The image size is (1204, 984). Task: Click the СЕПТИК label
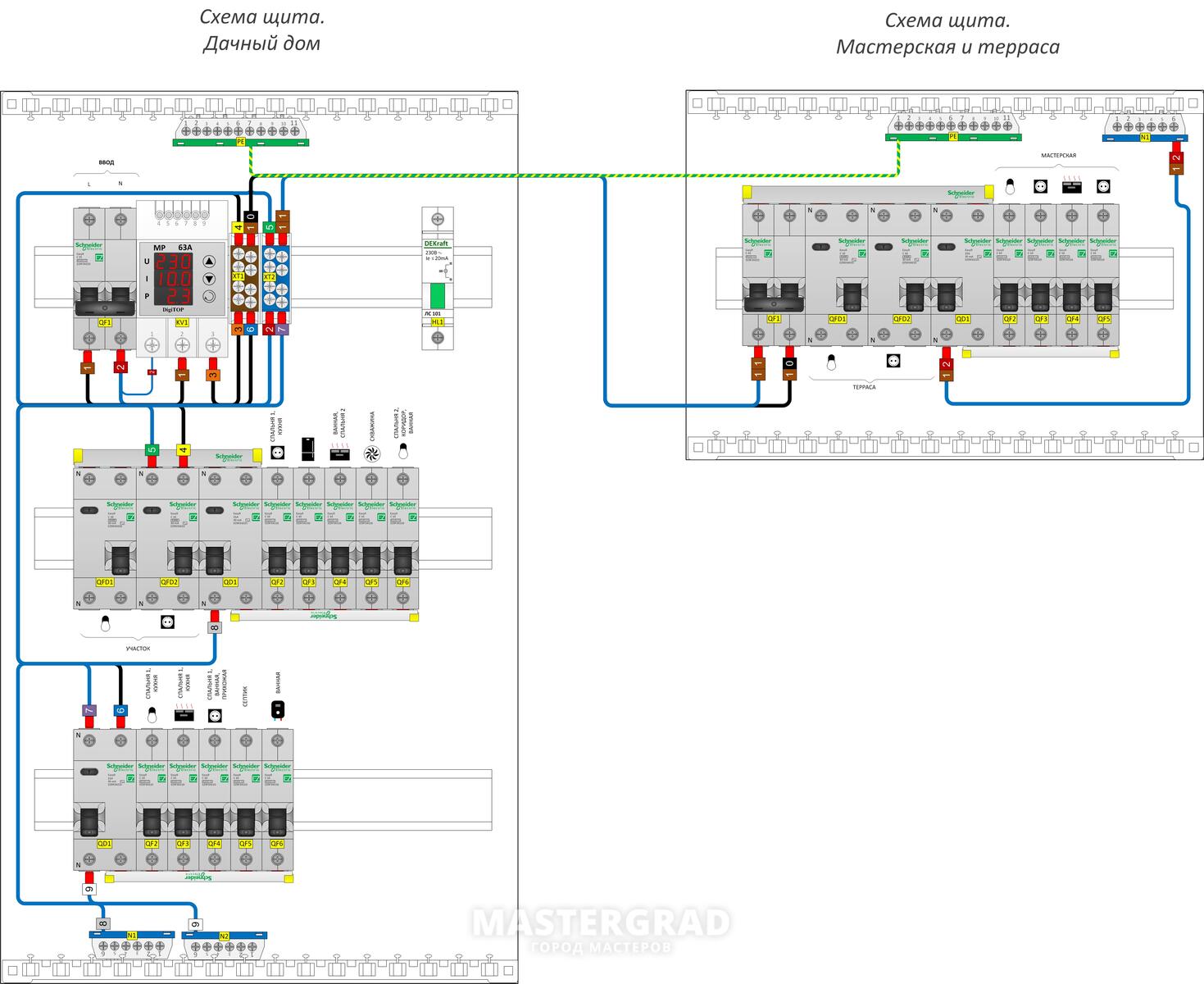click(245, 697)
